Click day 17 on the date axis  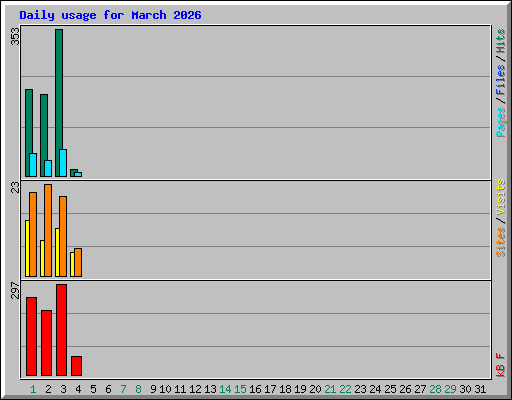point(270,389)
